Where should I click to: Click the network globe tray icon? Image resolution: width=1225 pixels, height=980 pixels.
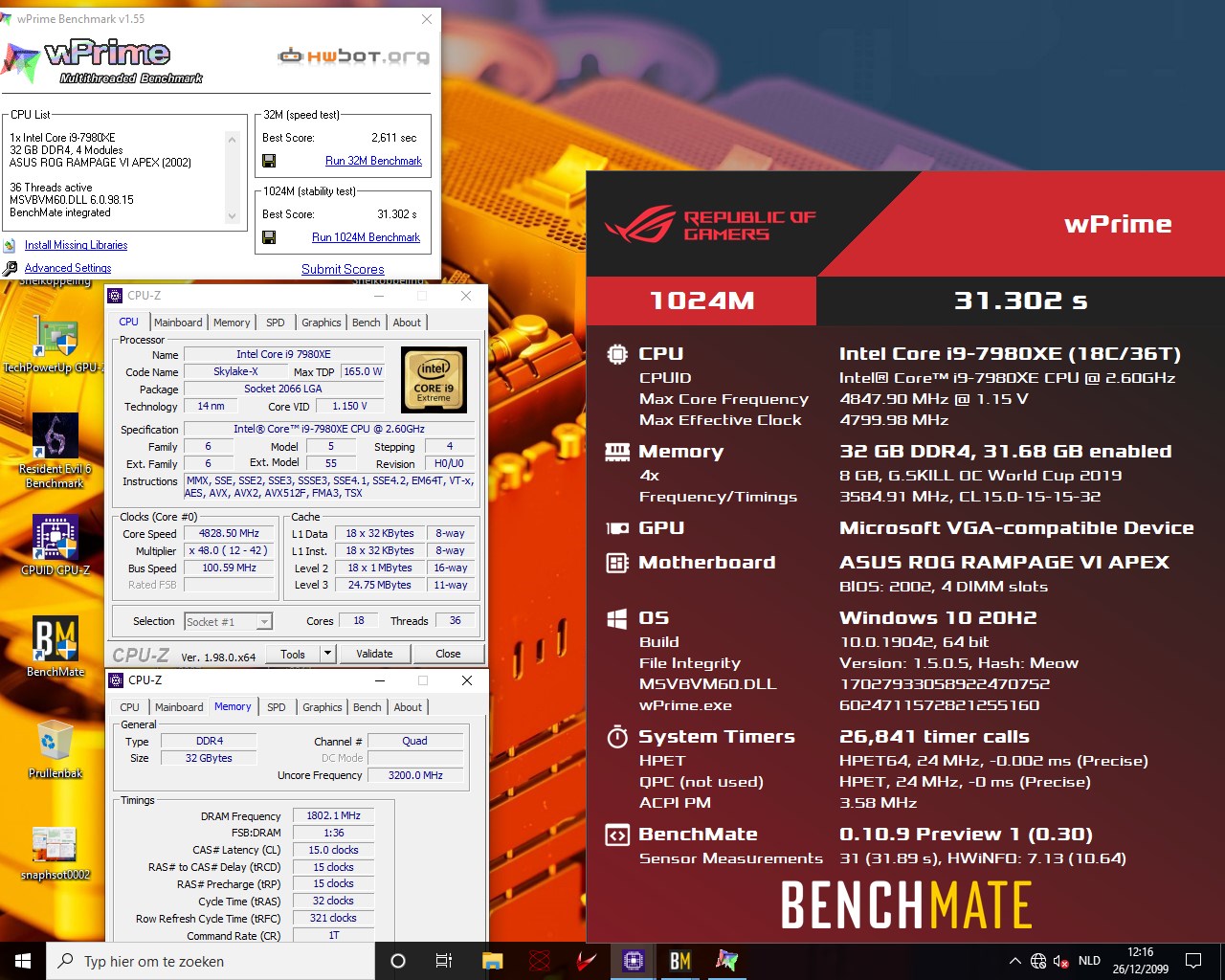[1038, 961]
